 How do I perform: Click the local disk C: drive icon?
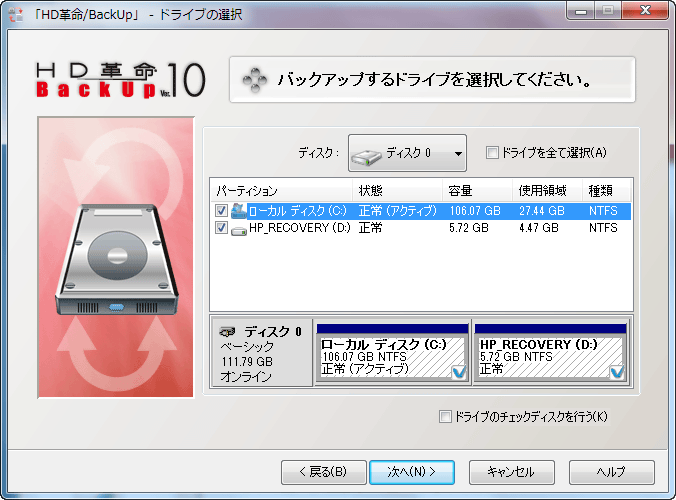238,210
